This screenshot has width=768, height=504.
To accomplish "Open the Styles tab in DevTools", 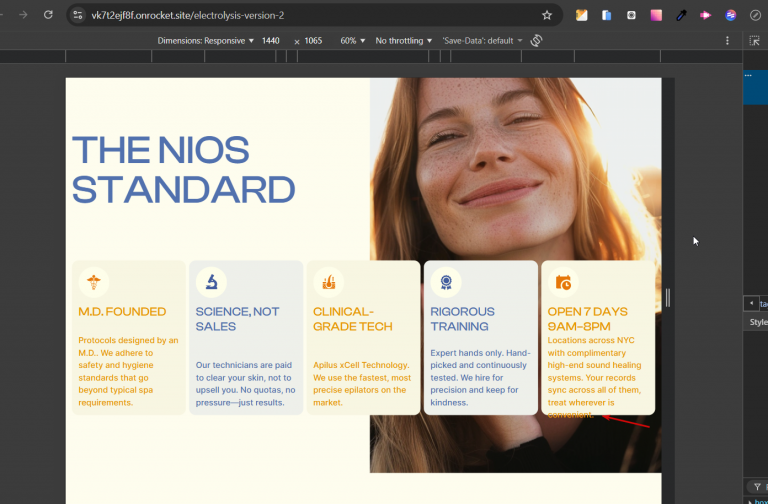I will tap(758, 322).
